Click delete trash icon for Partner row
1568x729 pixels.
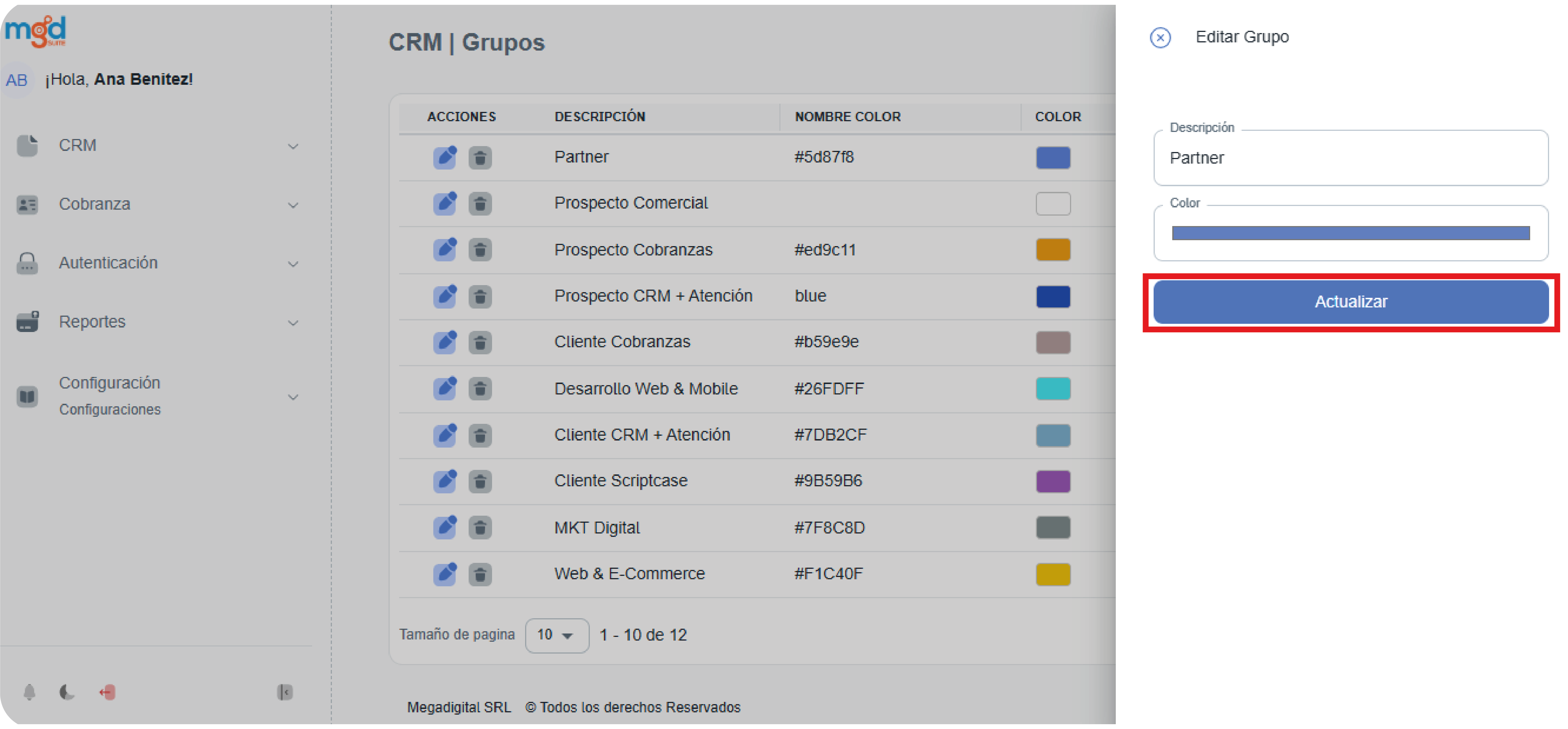(x=480, y=158)
